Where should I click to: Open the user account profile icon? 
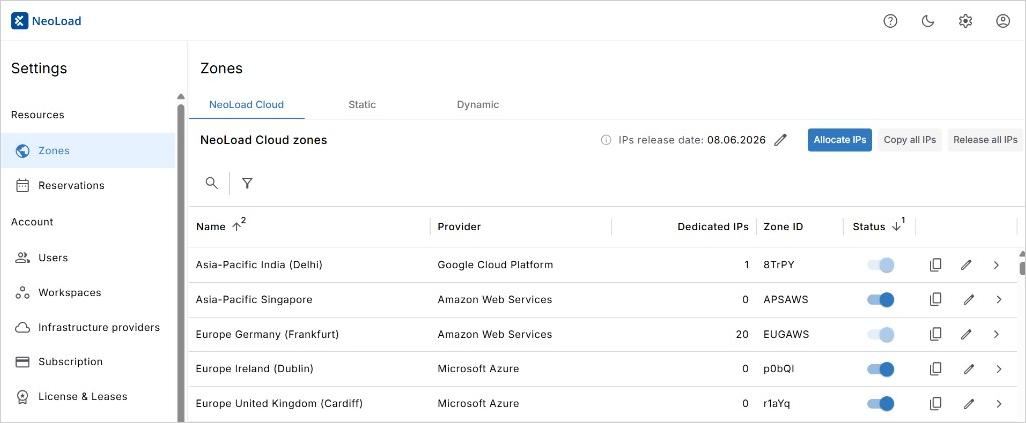[x=1003, y=21]
